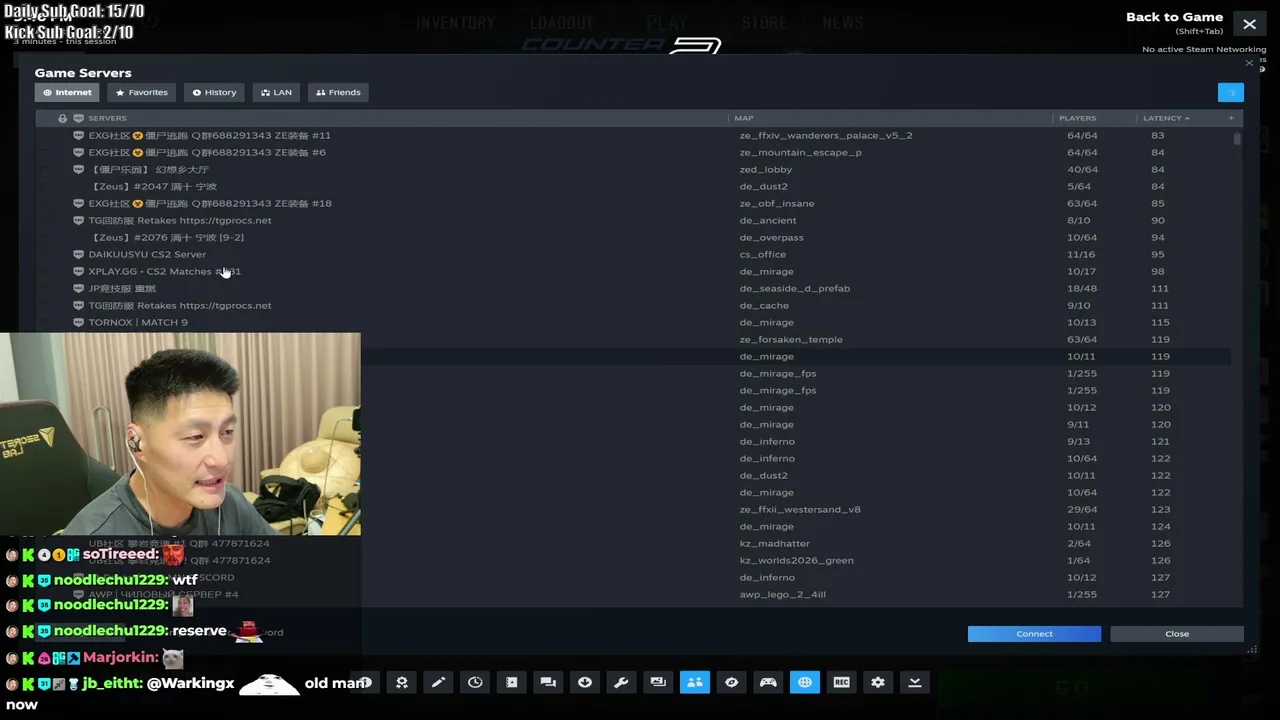The image size is (1280, 720).
Task: Open the settings gear in overlay bar
Action: (878, 682)
